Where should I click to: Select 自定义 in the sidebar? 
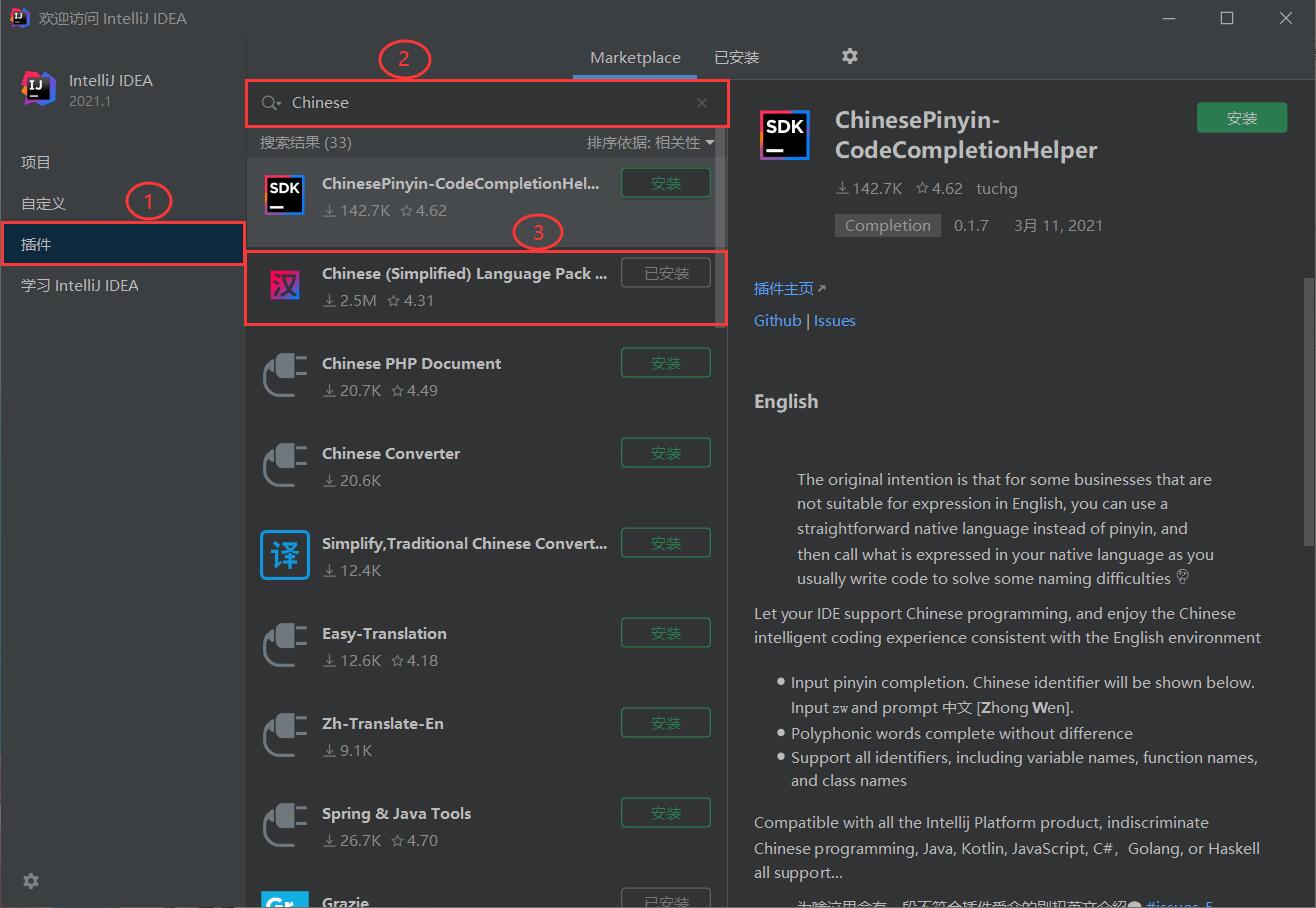[123, 203]
